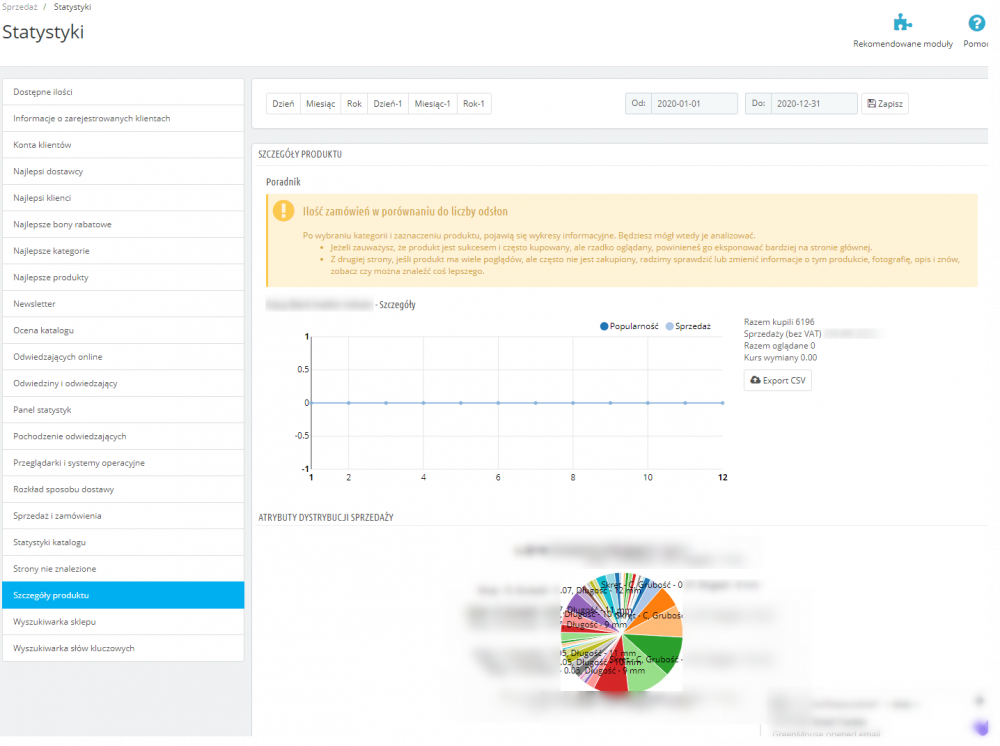Open Wyszukiwarka sklepu statistics
This screenshot has height=746, width=1000.
pos(123,622)
